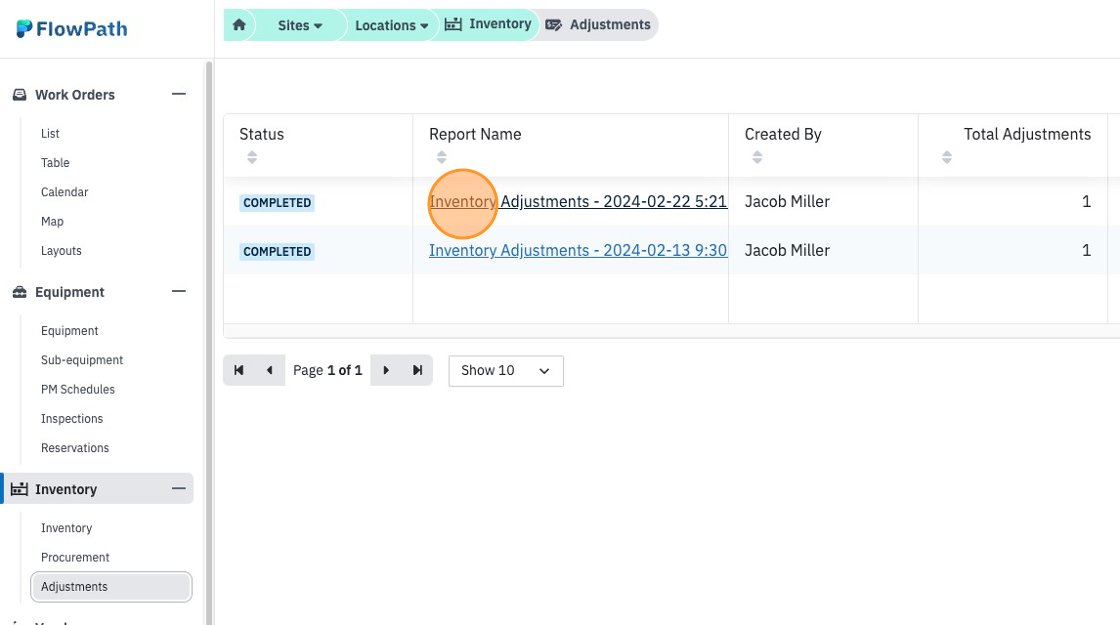The image size is (1120, 625).
Task: Open the Show 10 rows dropdown
Action: (506, 371)
